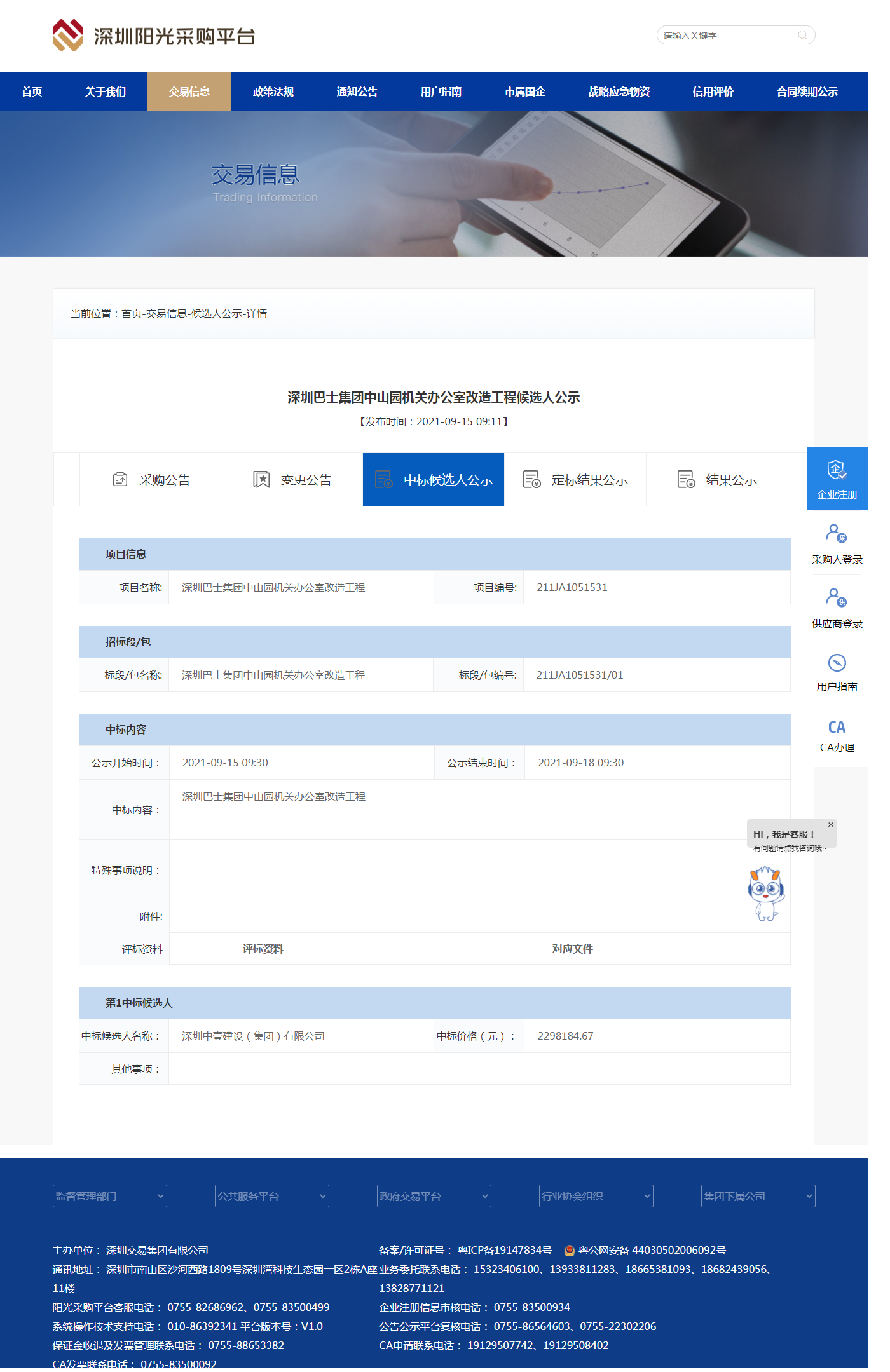The width and height of the screenshot is (890, 1372).
Task: Click the 粤公网安备 44030502006092号 link
Action: 652,1250
